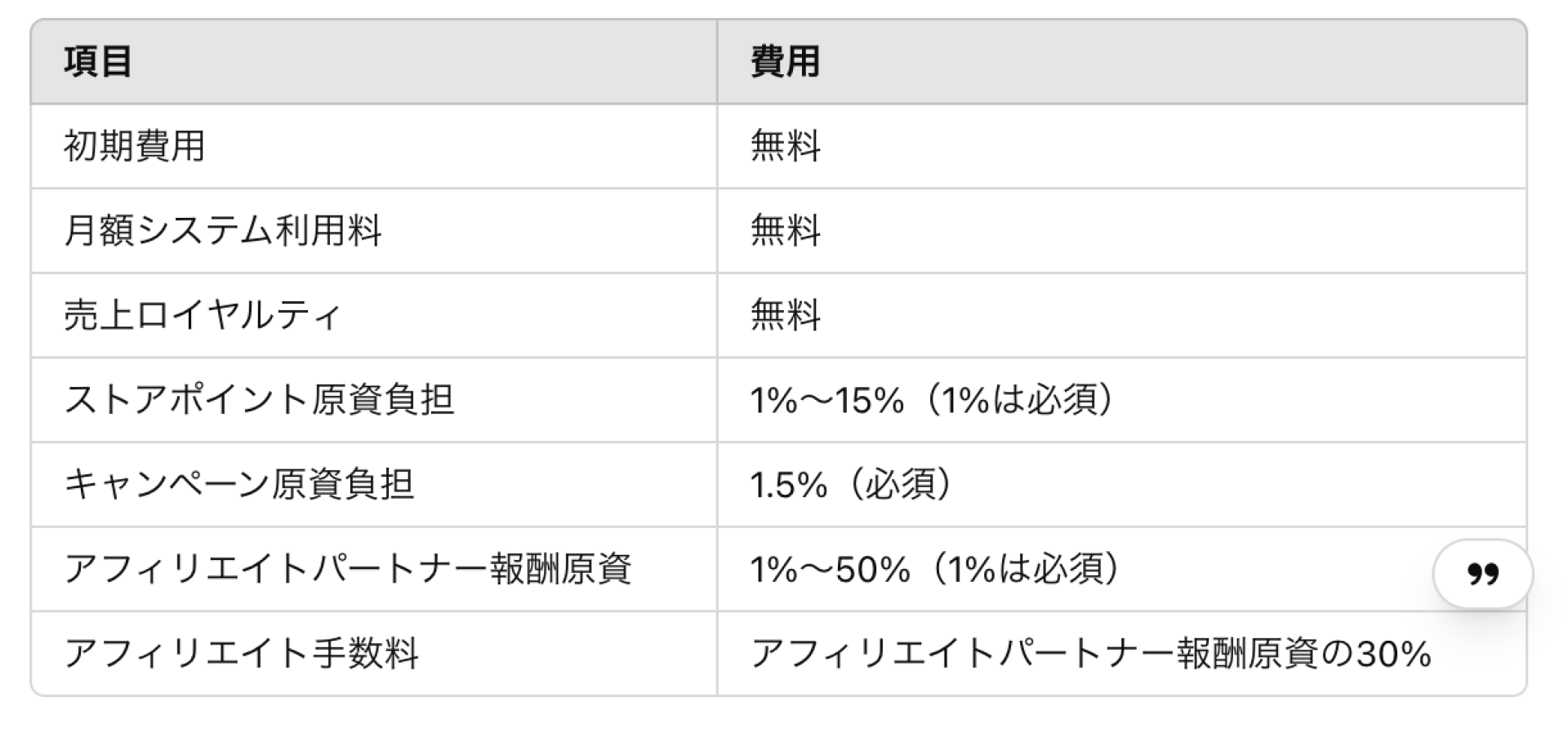Click 無料 beside 売上ロイヤルティ

(785, 315)
